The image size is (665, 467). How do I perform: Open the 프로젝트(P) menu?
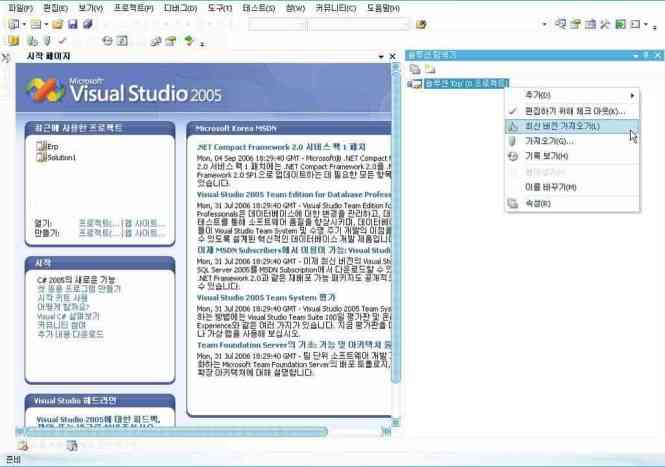tap(134, 8)
